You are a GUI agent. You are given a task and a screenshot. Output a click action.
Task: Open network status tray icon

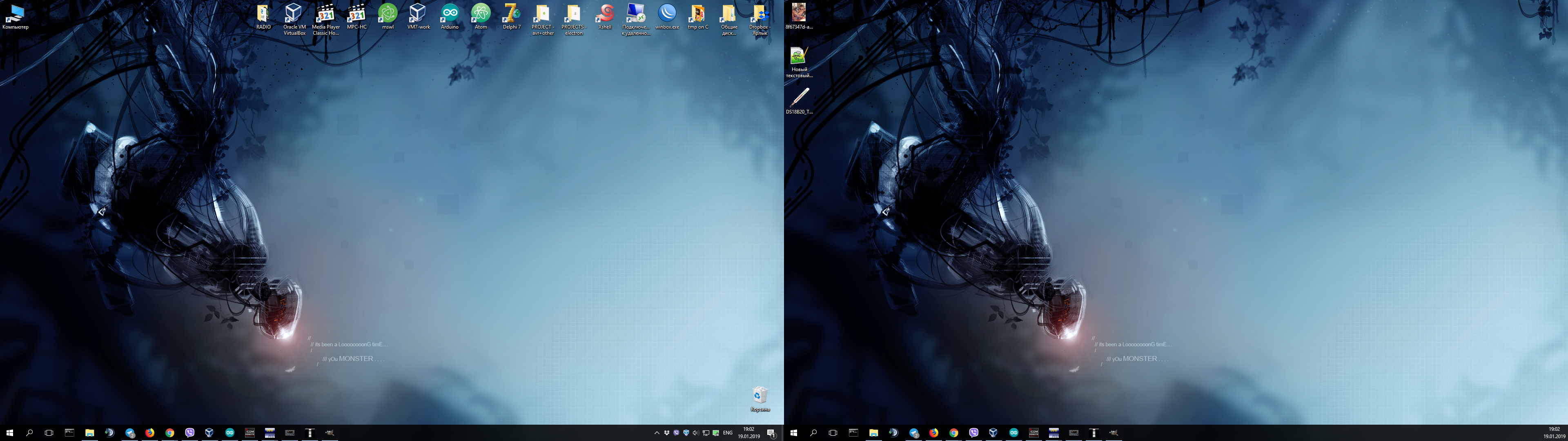[x=706, y=432]
